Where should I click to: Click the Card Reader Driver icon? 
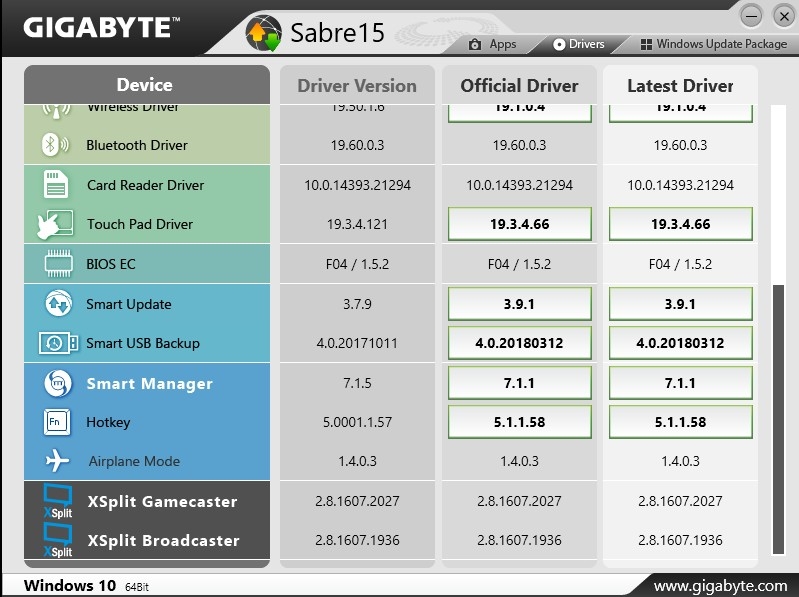56,184
